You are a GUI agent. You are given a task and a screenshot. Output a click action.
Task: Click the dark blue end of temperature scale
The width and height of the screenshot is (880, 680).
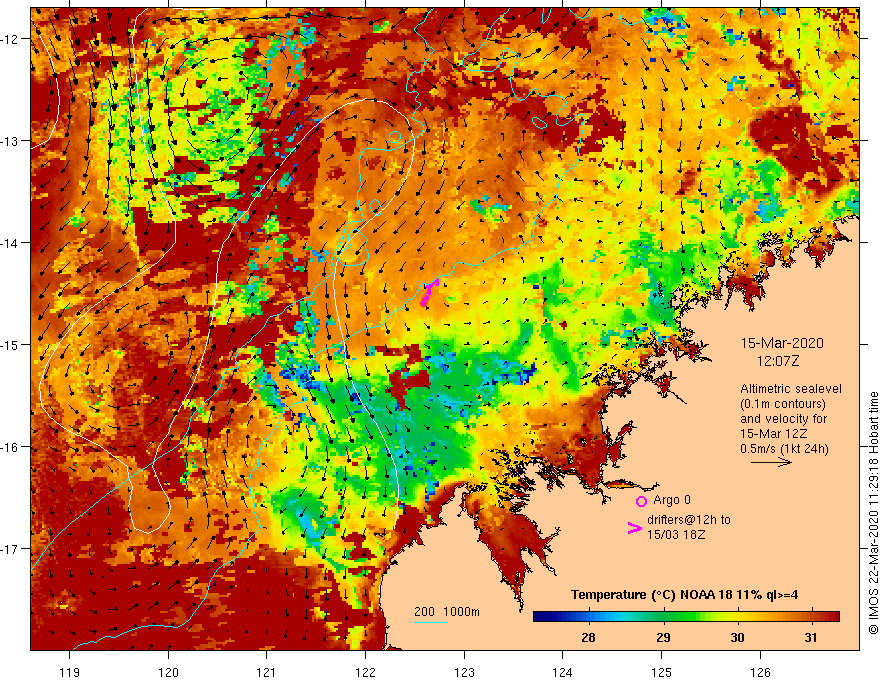(540, 617)
